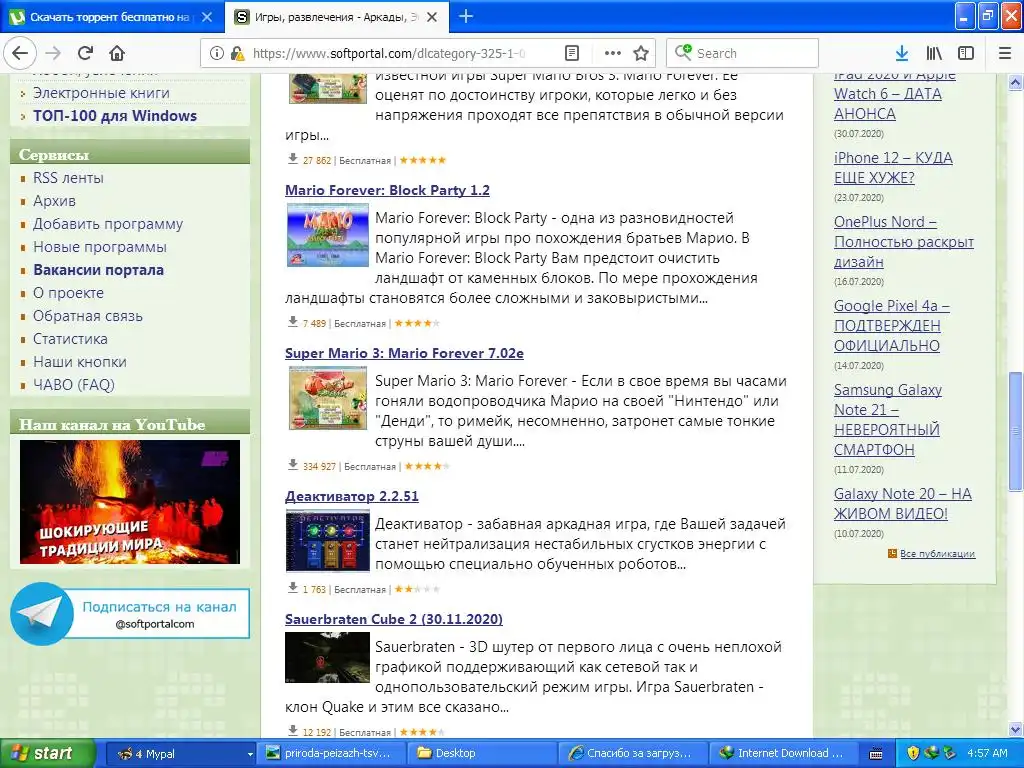Click page scrollbar up arrow
Viewport: 1024px width, 768px height.
(x=1016, y=82)
